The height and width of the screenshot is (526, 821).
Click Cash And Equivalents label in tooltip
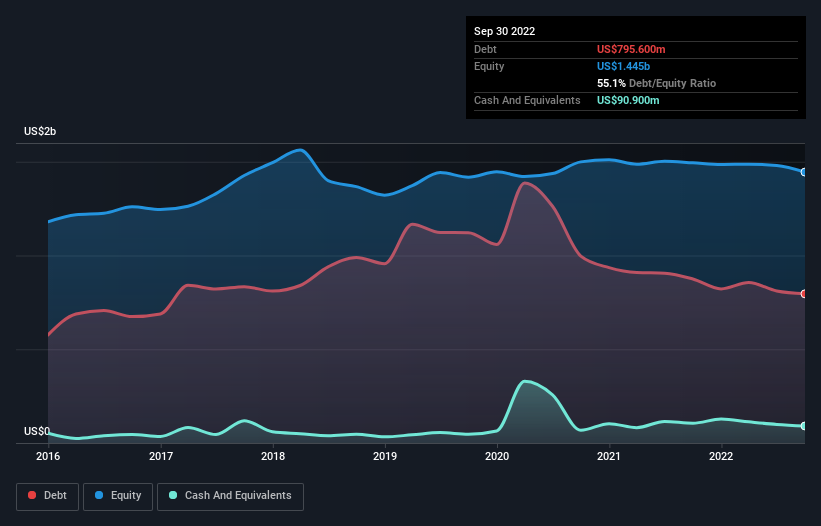click(x=527, y=100)
